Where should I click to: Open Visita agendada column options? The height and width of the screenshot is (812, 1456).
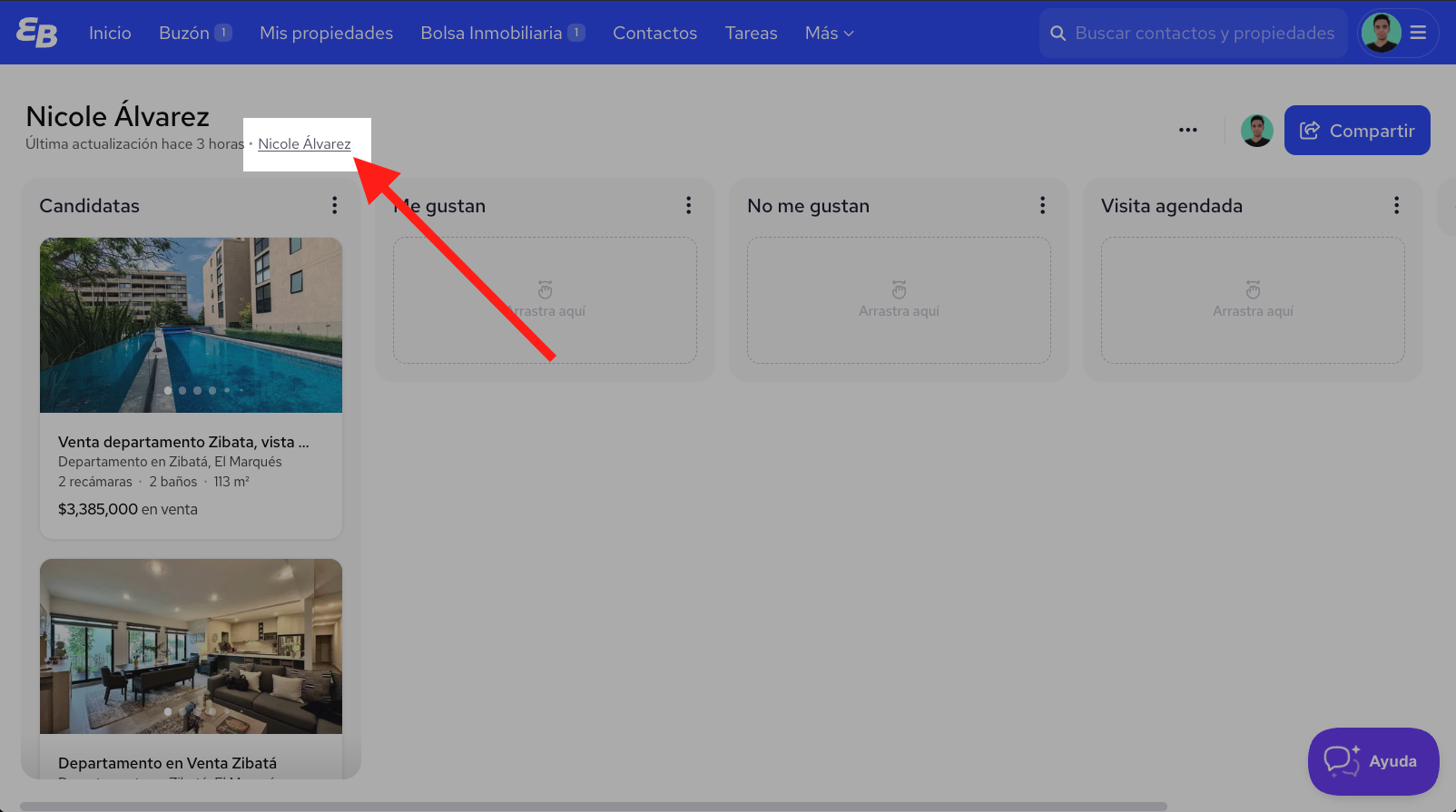click(1397, 205)
